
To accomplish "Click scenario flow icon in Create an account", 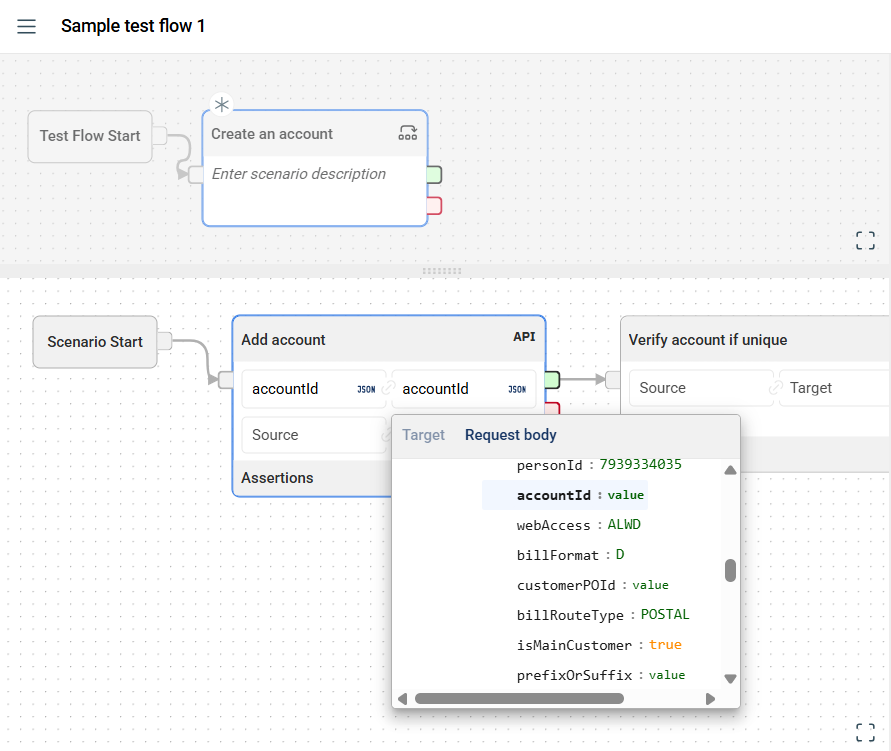I will (408, 133).
